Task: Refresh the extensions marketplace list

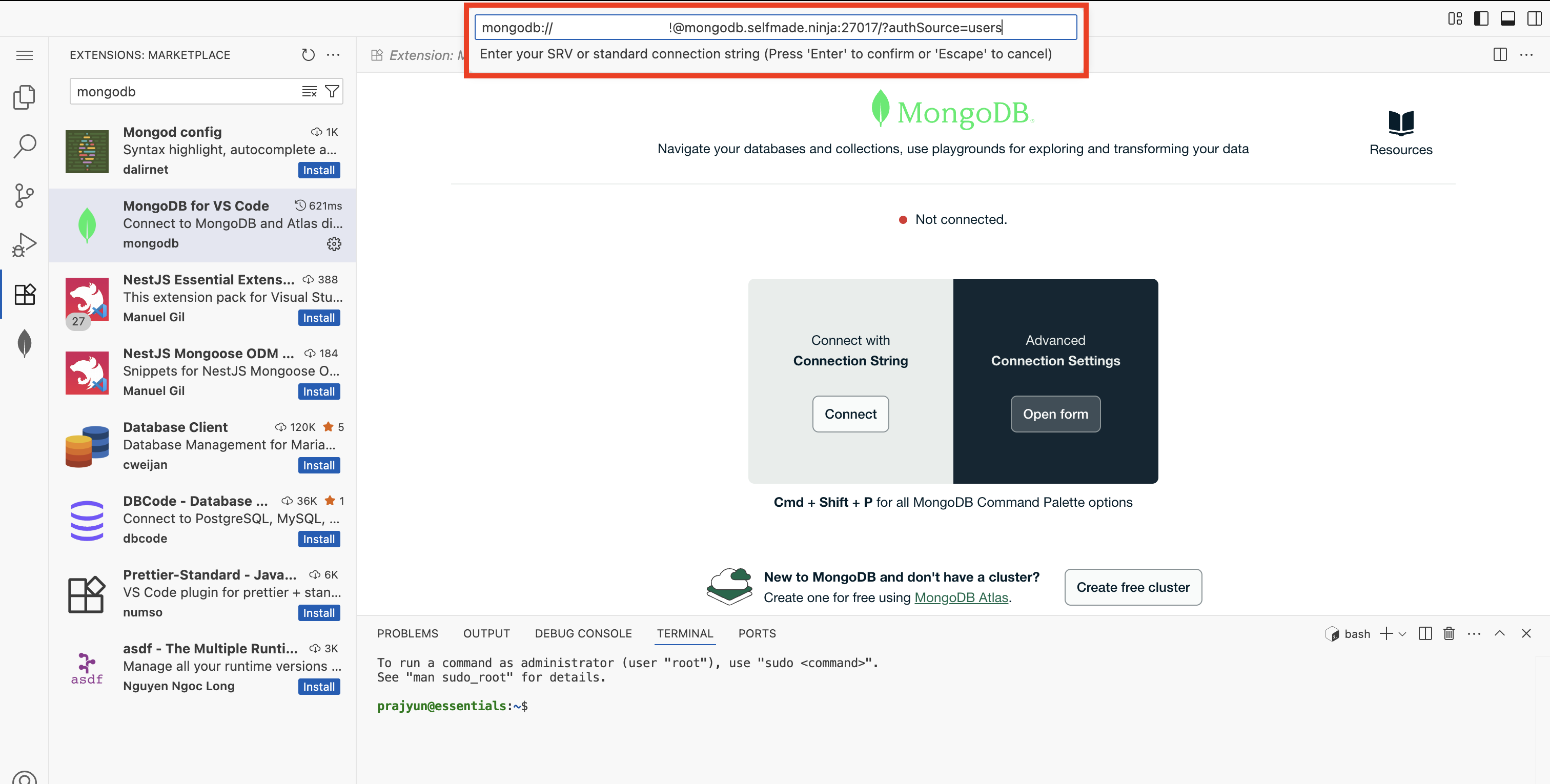Action: 308,55
